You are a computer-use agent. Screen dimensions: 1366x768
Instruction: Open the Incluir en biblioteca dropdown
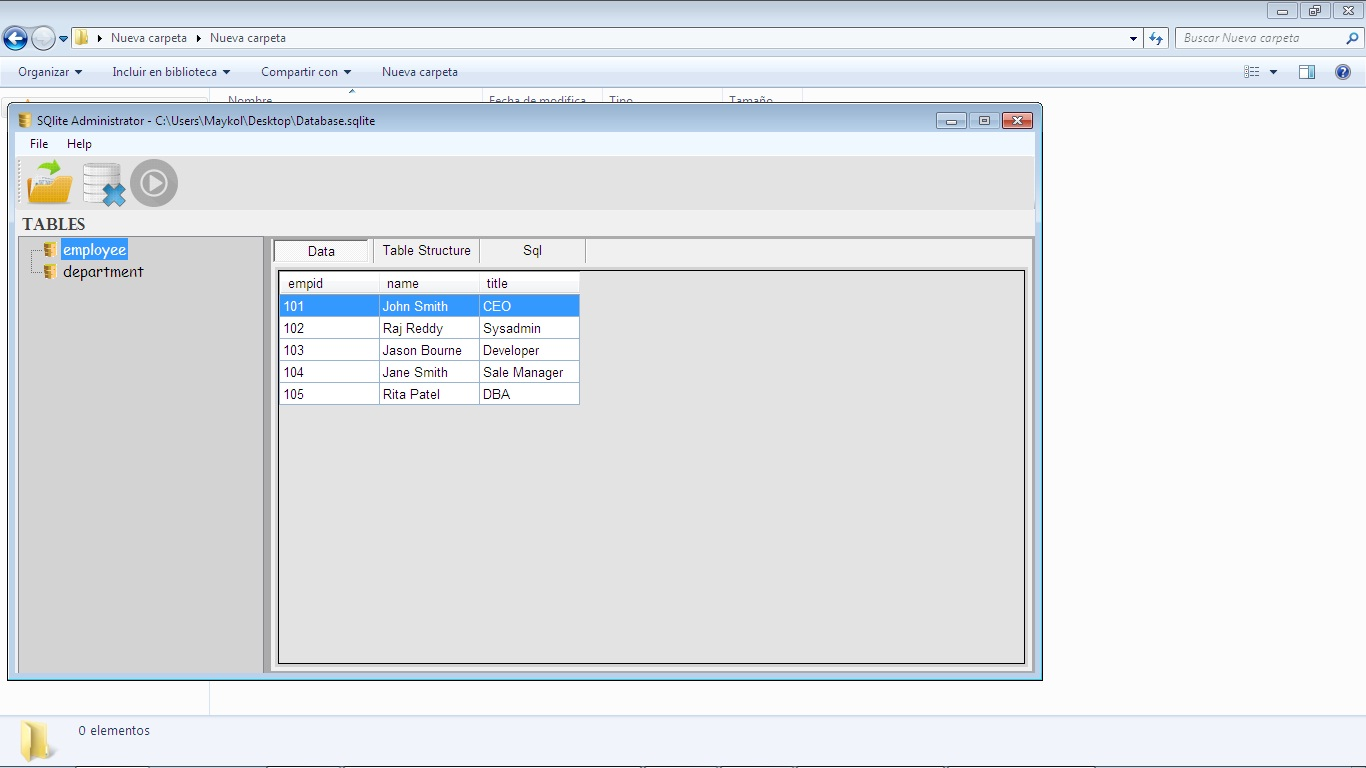[x=168, y=72]
